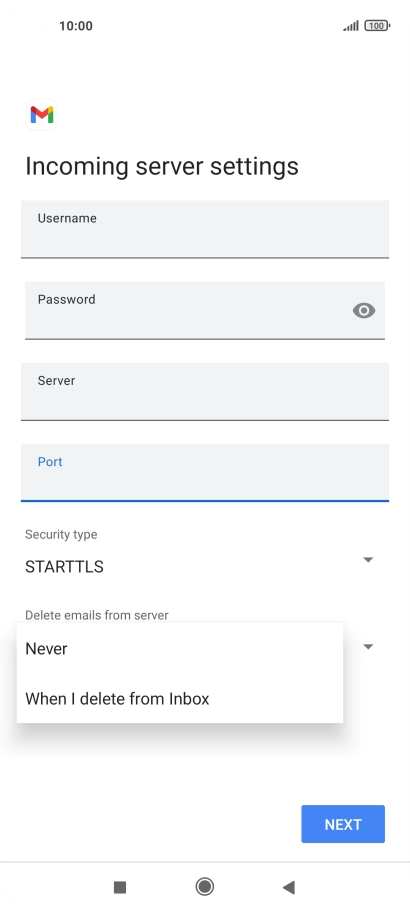
Task: Choose the Never option
Action: tap(179, 648)
